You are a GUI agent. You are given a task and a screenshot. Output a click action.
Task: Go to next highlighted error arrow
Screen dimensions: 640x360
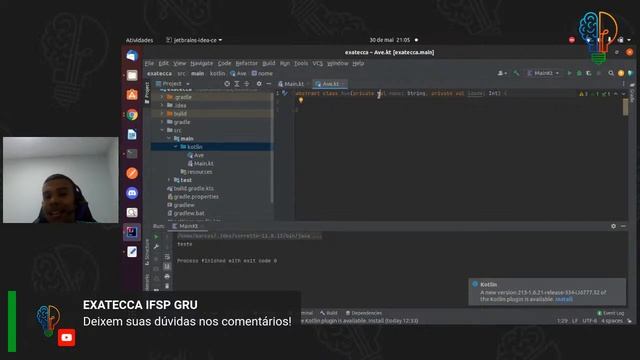pyautogui.click(x=623, y=93)
